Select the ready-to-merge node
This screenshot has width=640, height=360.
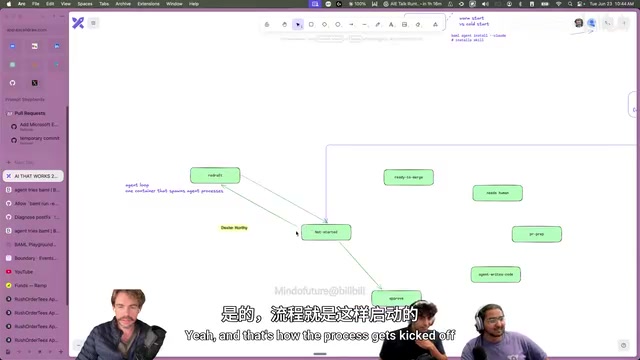[409, 177]
